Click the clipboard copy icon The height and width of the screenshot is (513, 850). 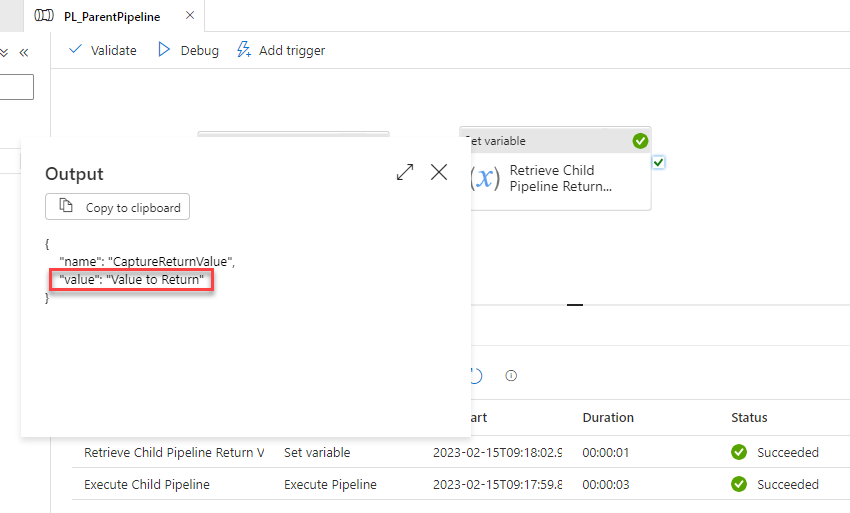pyautogui.click(x=66, y=206)
